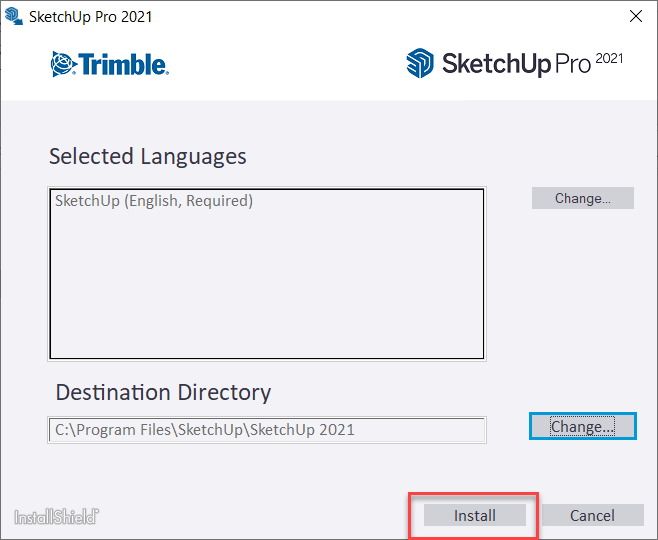Screen dimensions: 658x540
Task: Cancel the SketchUp installation
Action: click(x=592, y=515)
